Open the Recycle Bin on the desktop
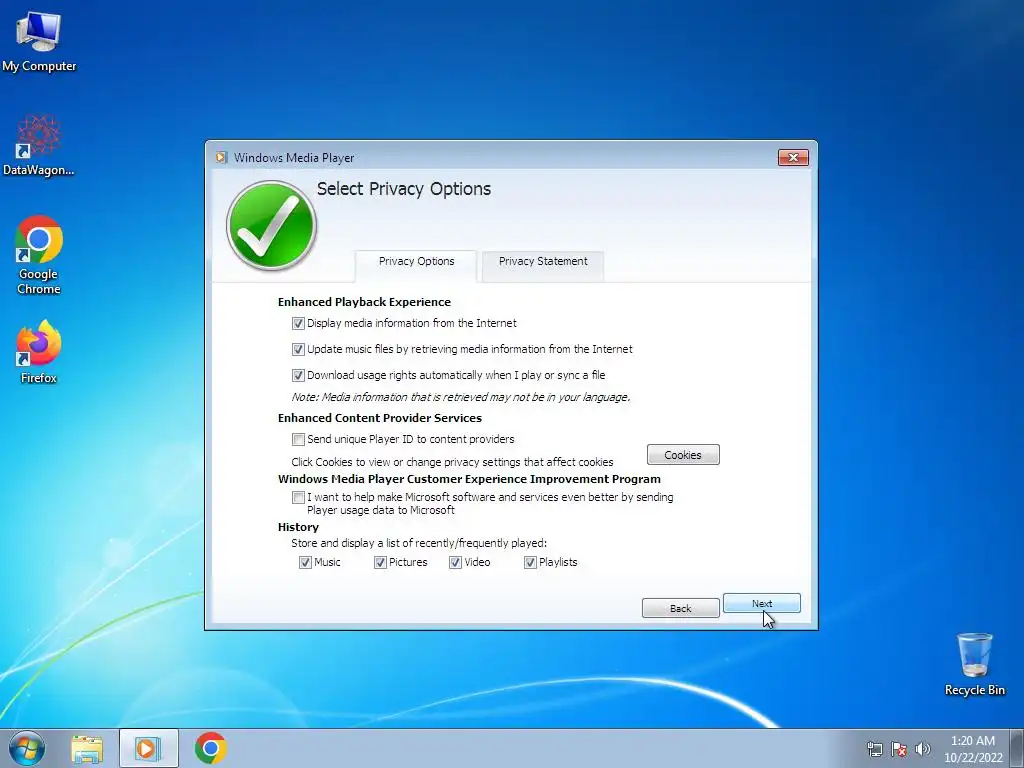 click(x=974, y=664)
